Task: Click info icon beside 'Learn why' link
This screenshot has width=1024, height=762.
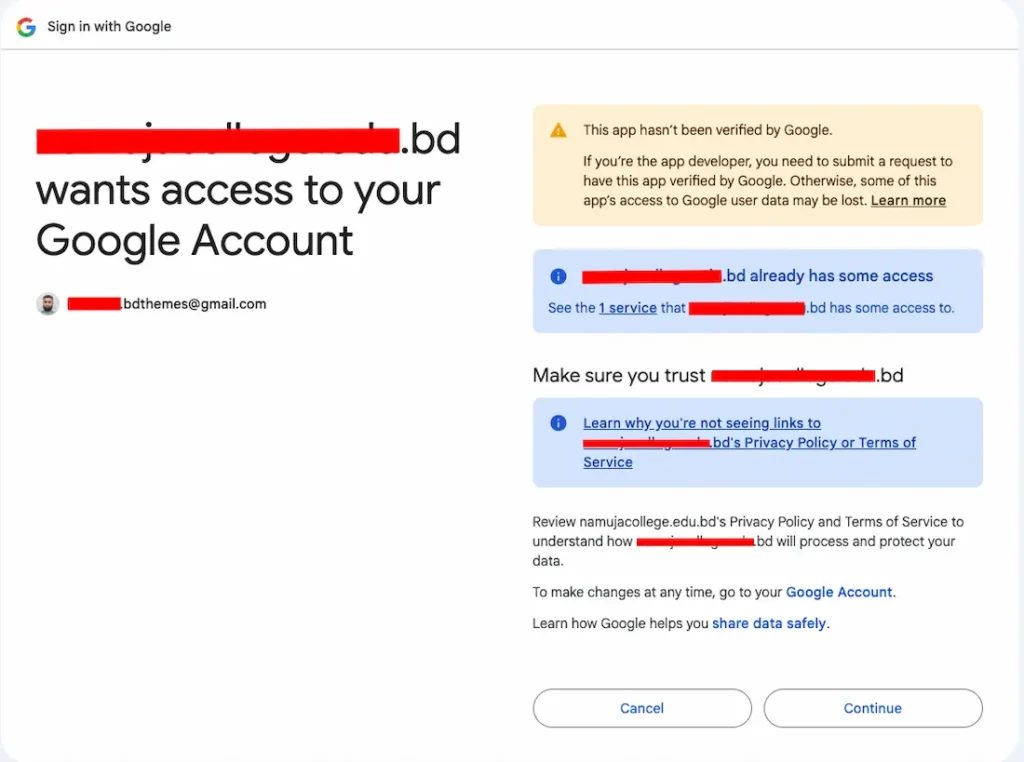Action: tap(559, 423)
